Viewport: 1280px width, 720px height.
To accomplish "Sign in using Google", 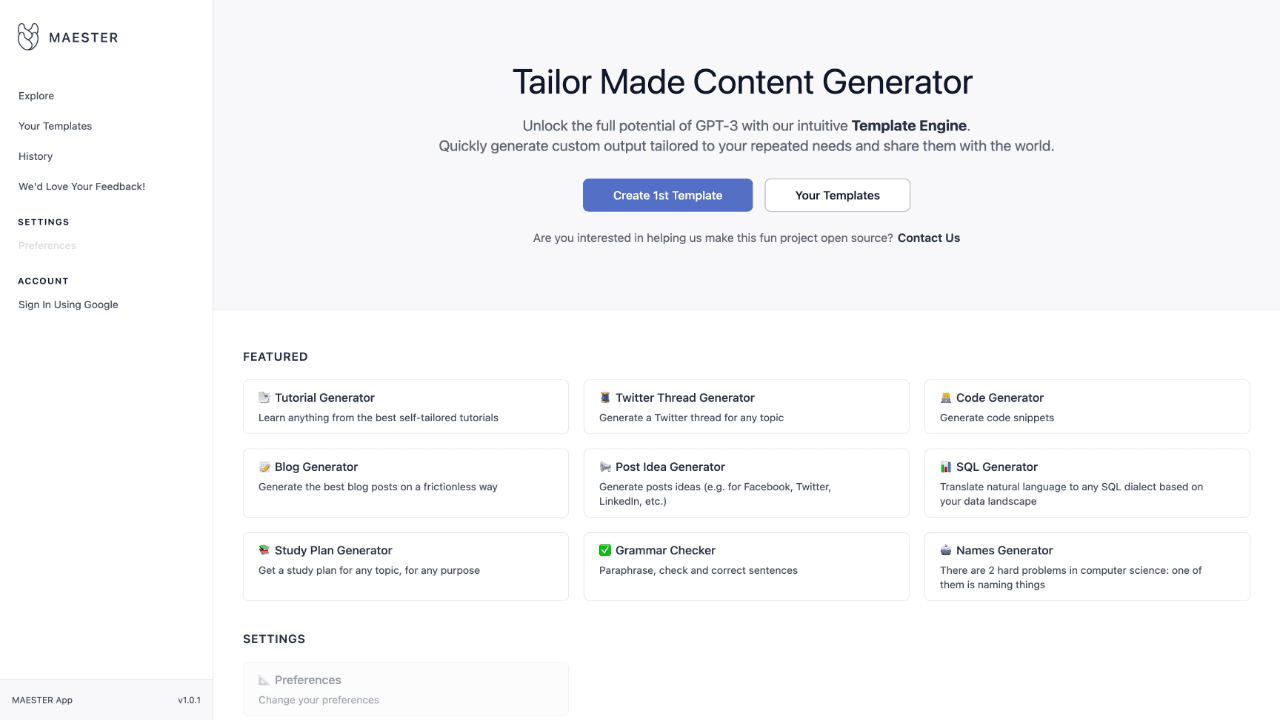I will tap(68, 305).
